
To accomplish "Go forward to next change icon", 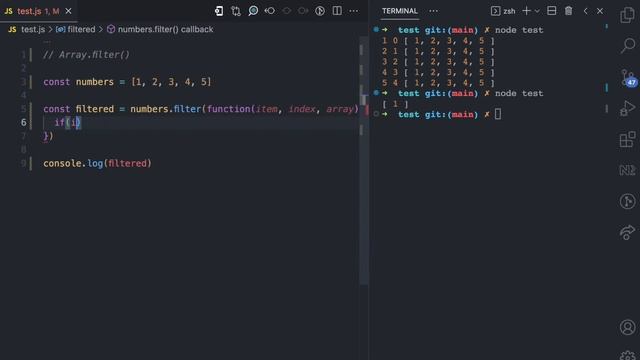I will (303, 11).
